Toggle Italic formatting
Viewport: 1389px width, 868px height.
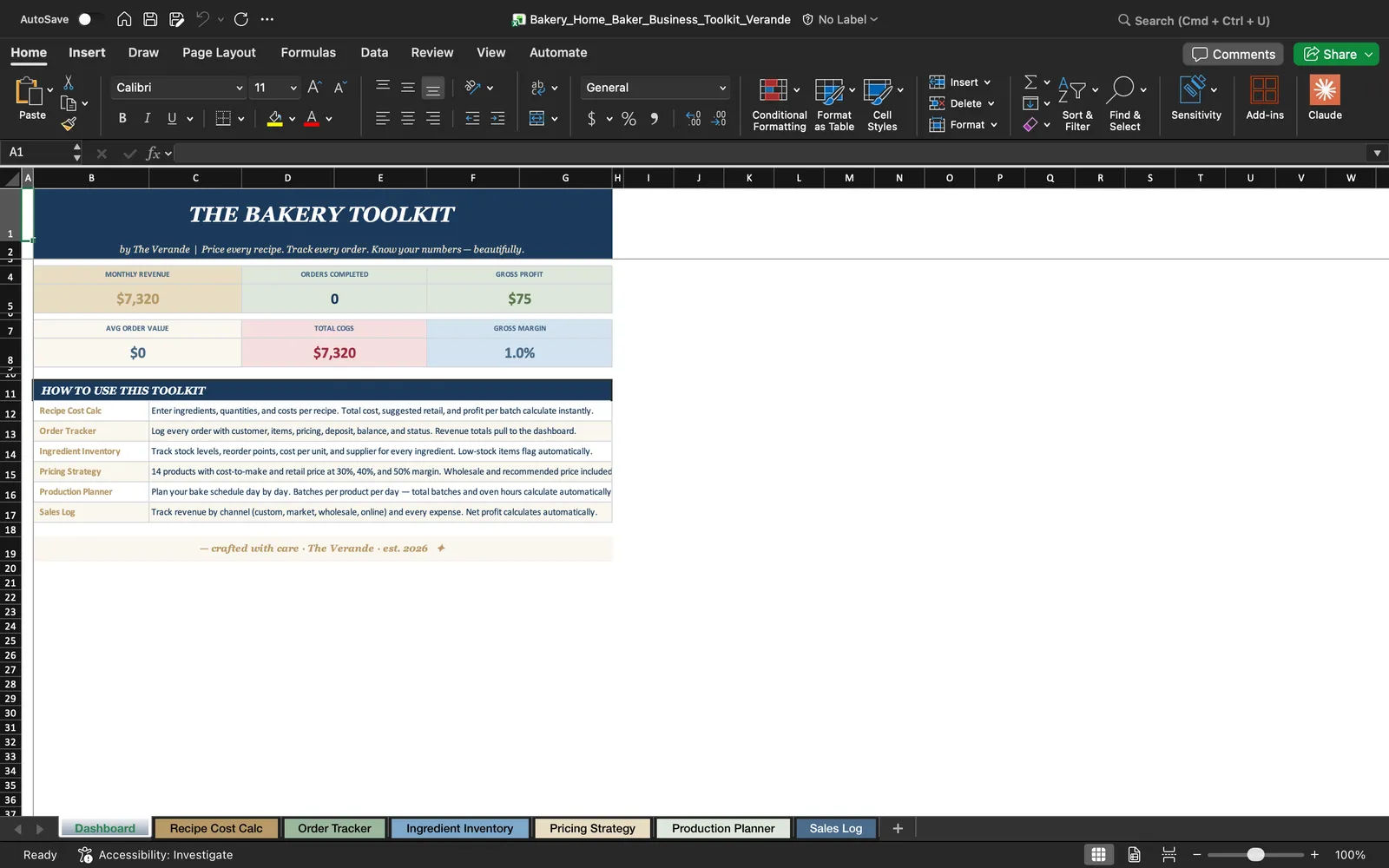pyautogui.click(x=147, y=118)
